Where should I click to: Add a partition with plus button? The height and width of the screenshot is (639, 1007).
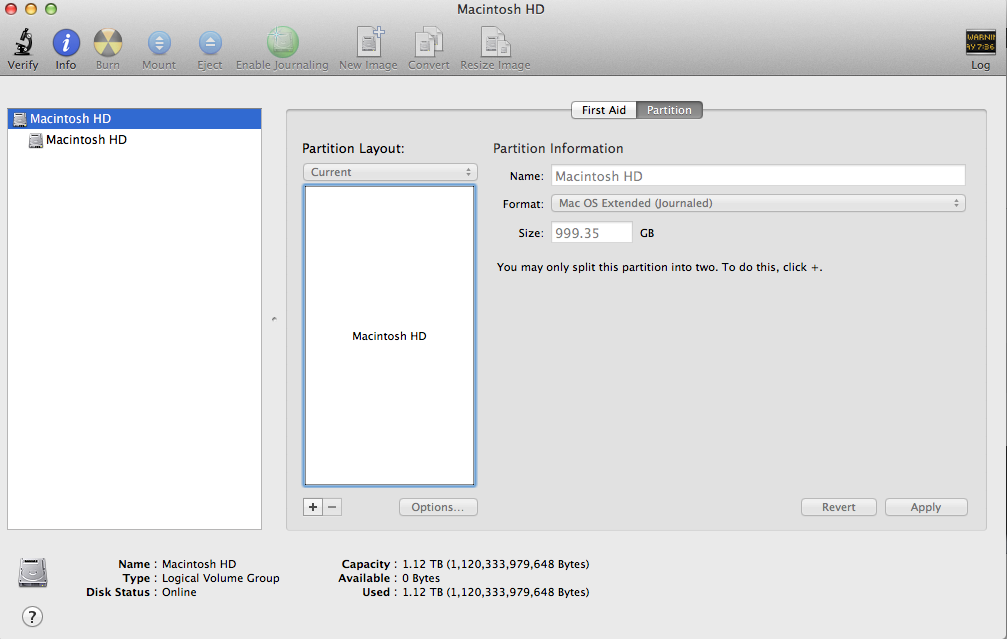coord(313,507)
